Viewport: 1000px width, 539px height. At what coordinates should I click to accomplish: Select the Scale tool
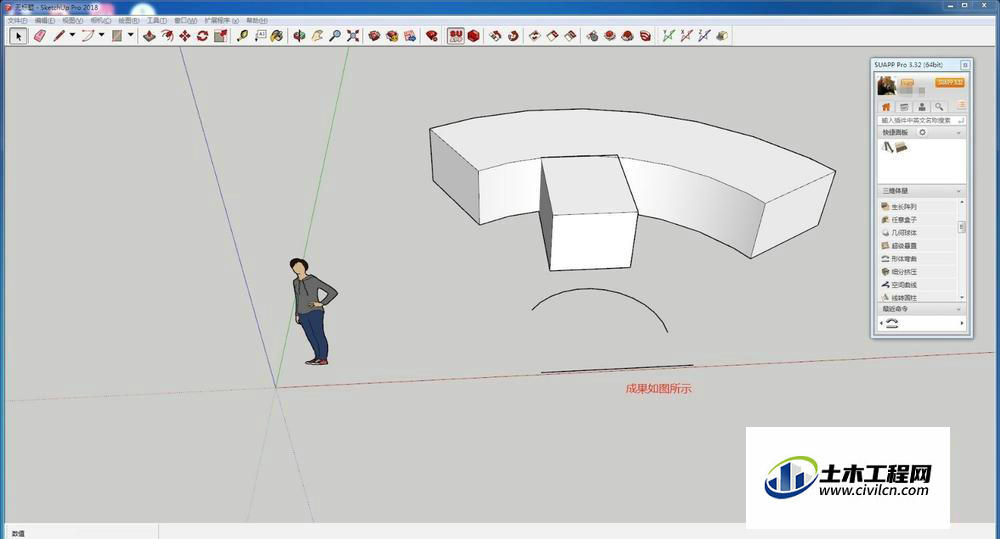[x=221, y=36]
